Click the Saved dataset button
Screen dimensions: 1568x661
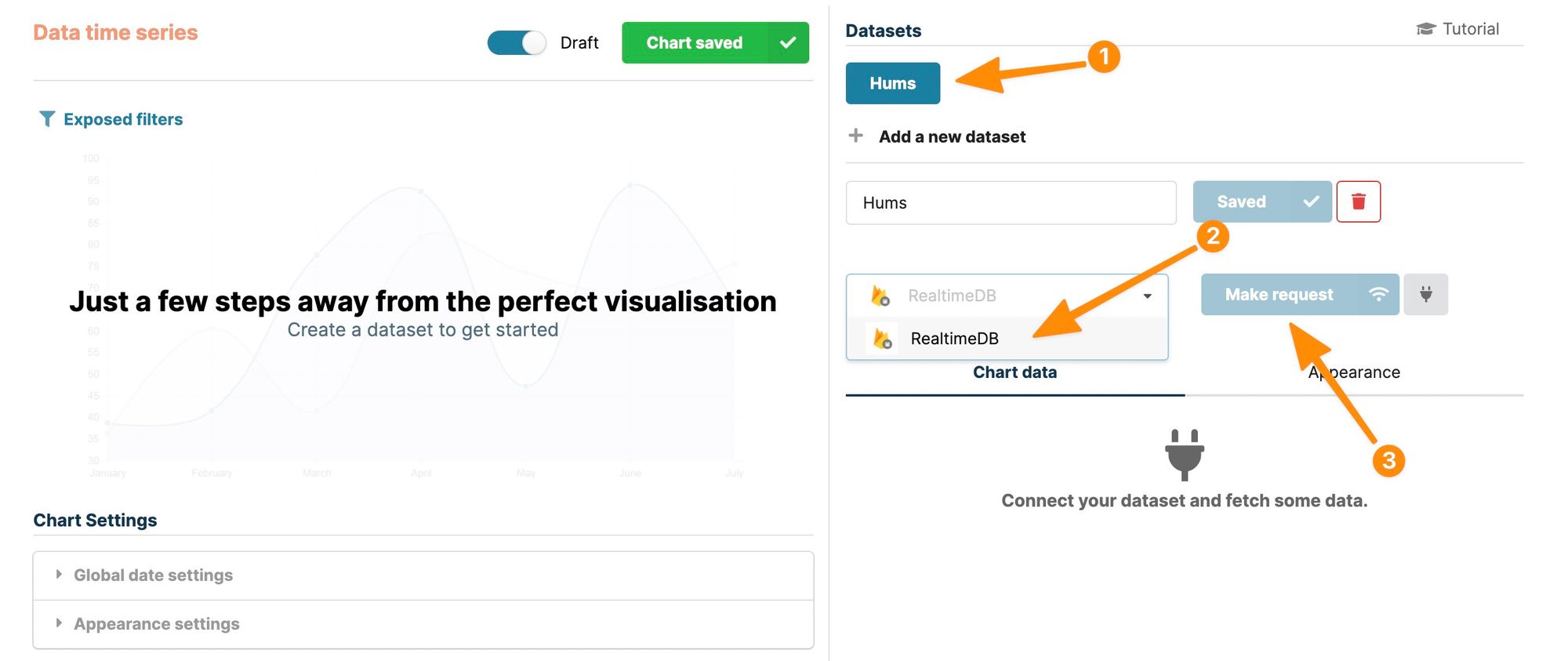pos(1261,202)
